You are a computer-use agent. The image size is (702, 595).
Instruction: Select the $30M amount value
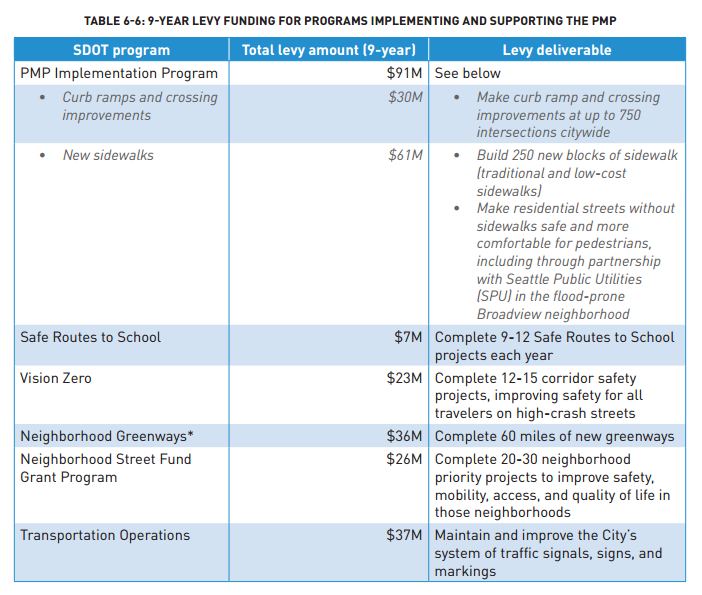click(x=406, y=97)
